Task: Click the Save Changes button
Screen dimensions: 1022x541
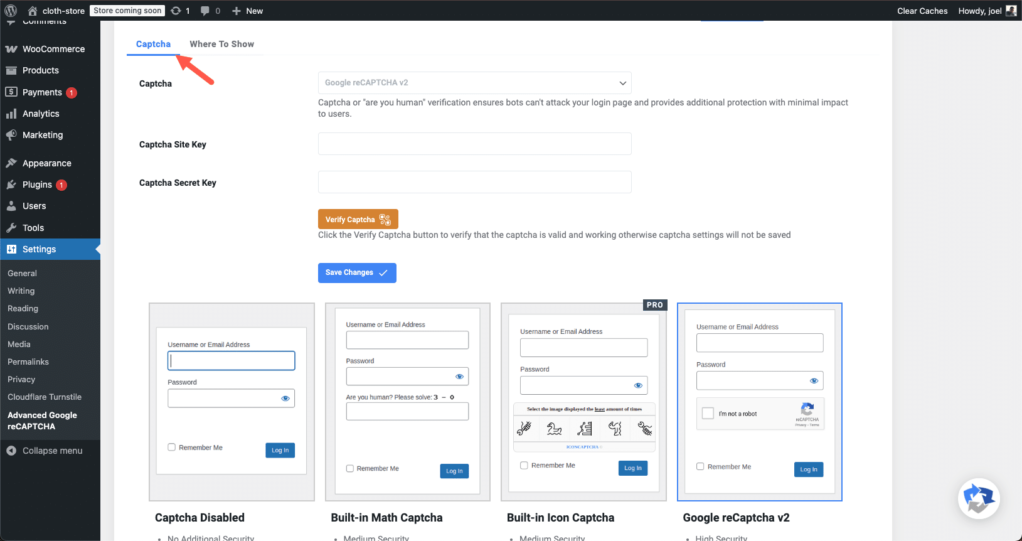Action: [x=356, y=272]
